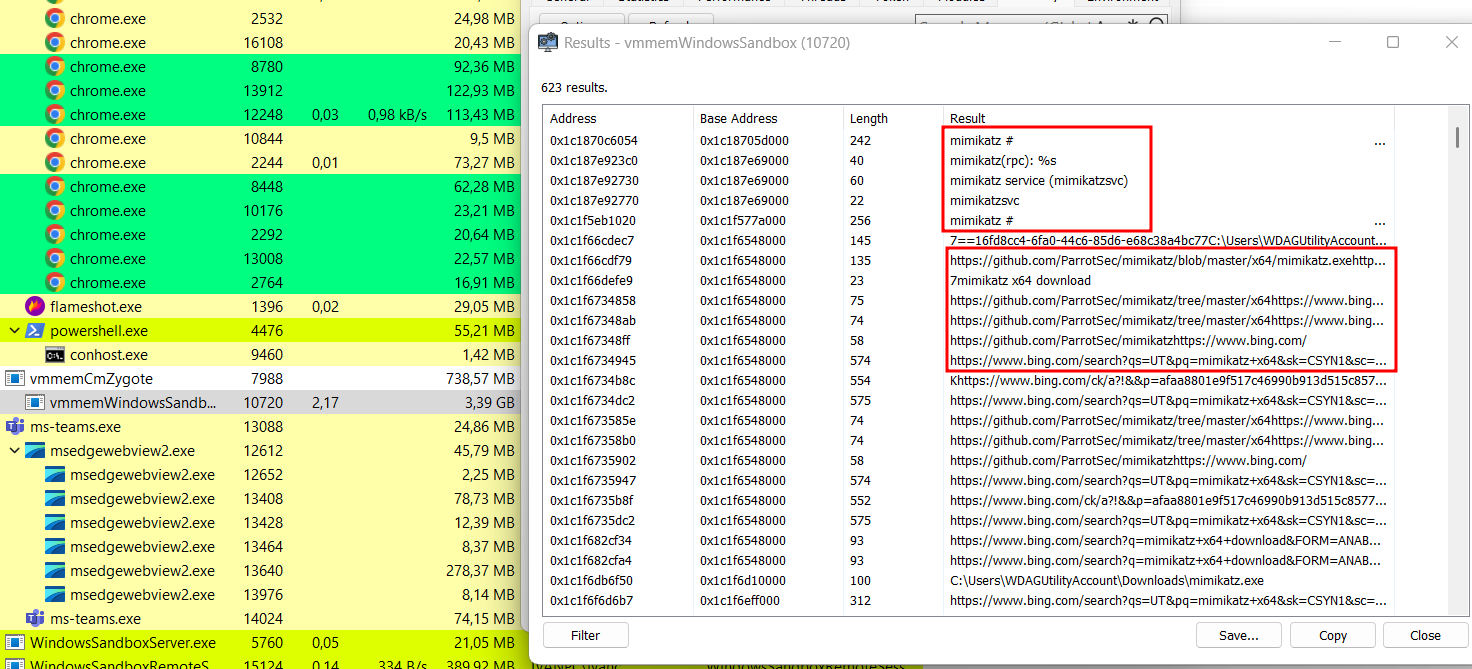
Task: Click base address 0x1c1f6d10000 cell
Action: click(744, 580)
